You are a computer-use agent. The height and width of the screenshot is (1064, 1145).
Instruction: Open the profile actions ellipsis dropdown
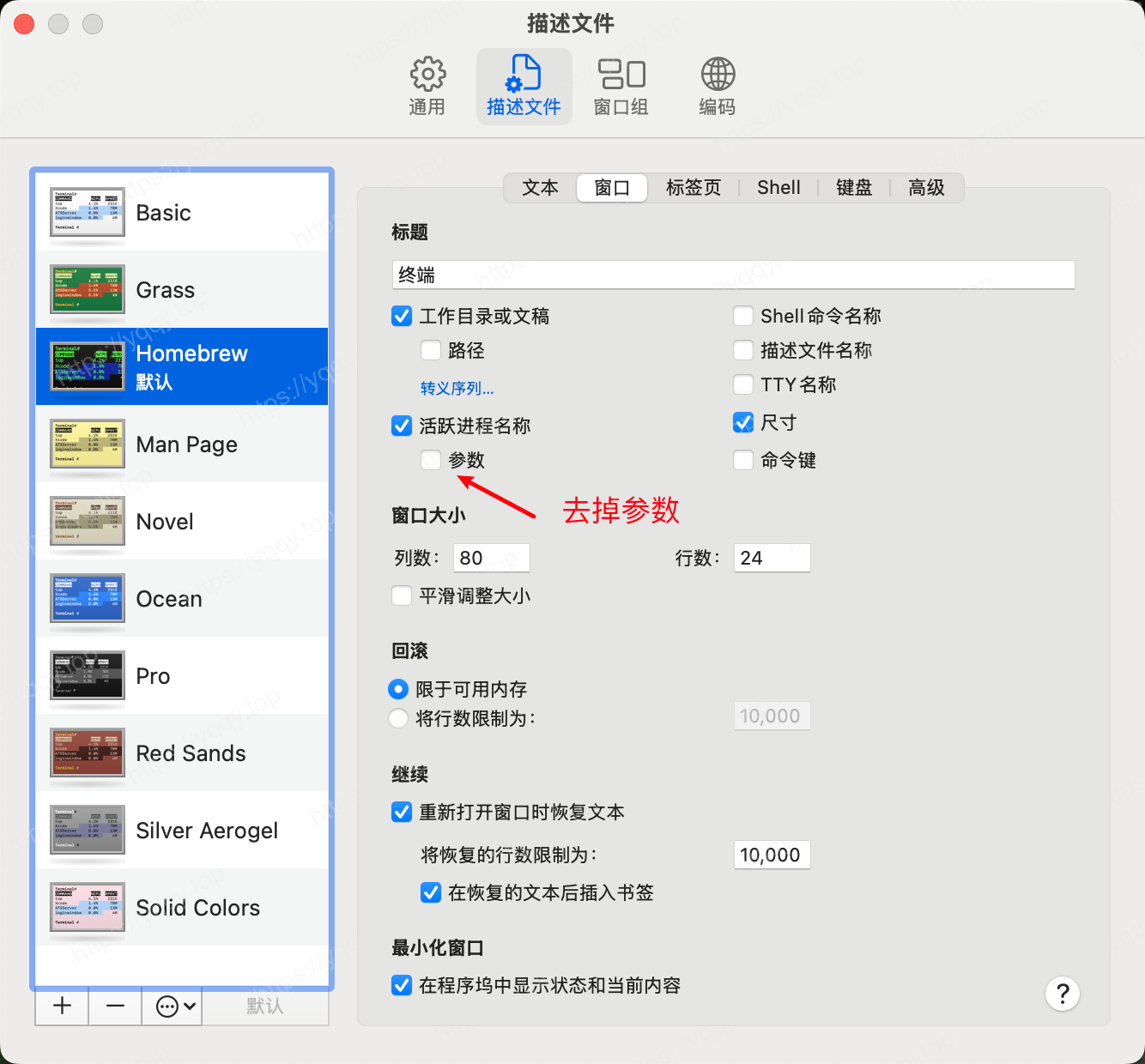[176, 1007]
